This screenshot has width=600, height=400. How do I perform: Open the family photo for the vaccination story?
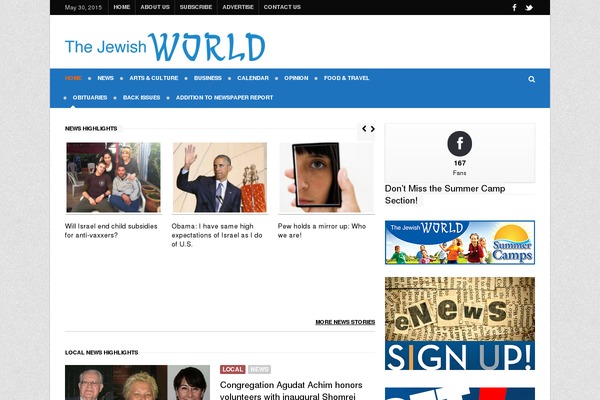113,177
